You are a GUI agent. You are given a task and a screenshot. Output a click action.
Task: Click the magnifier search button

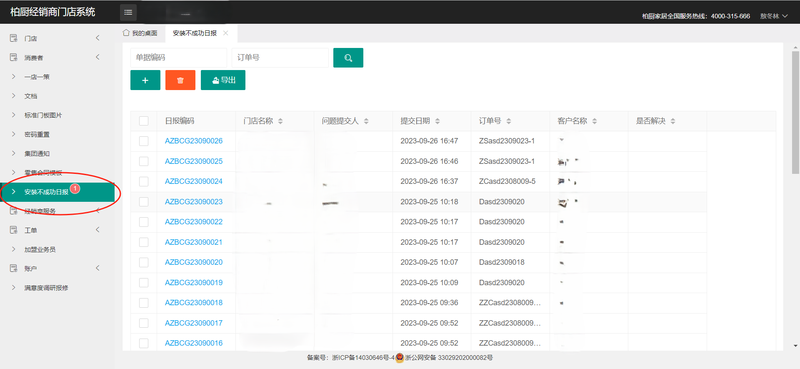(x=348, y=58)
